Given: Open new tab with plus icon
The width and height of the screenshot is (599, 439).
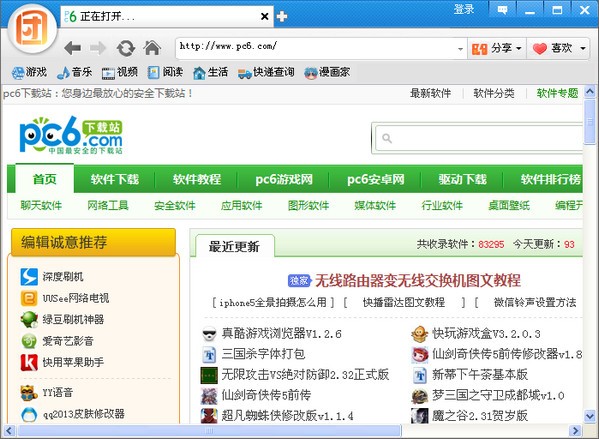Looking at the screenshot, I should point(282,16).
